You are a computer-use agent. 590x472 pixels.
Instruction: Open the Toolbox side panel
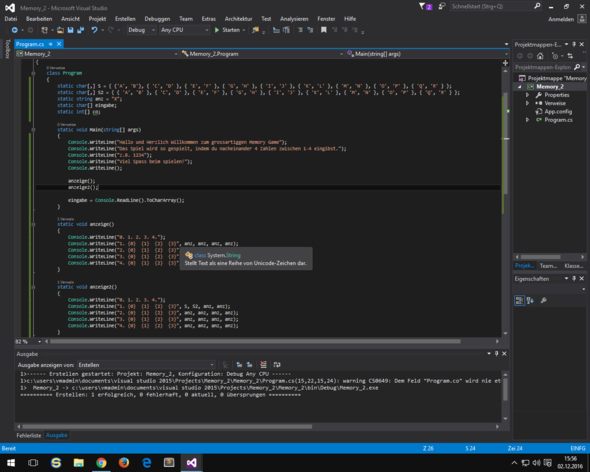(x=8, y=49)
